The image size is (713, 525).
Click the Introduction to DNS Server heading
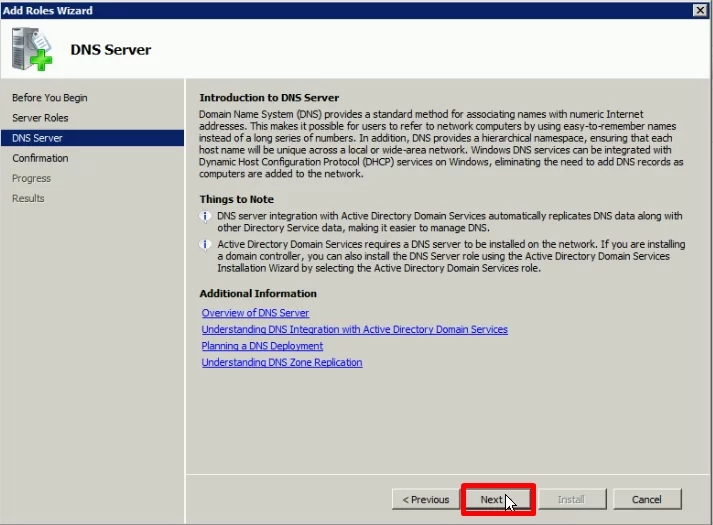point(269,98)
